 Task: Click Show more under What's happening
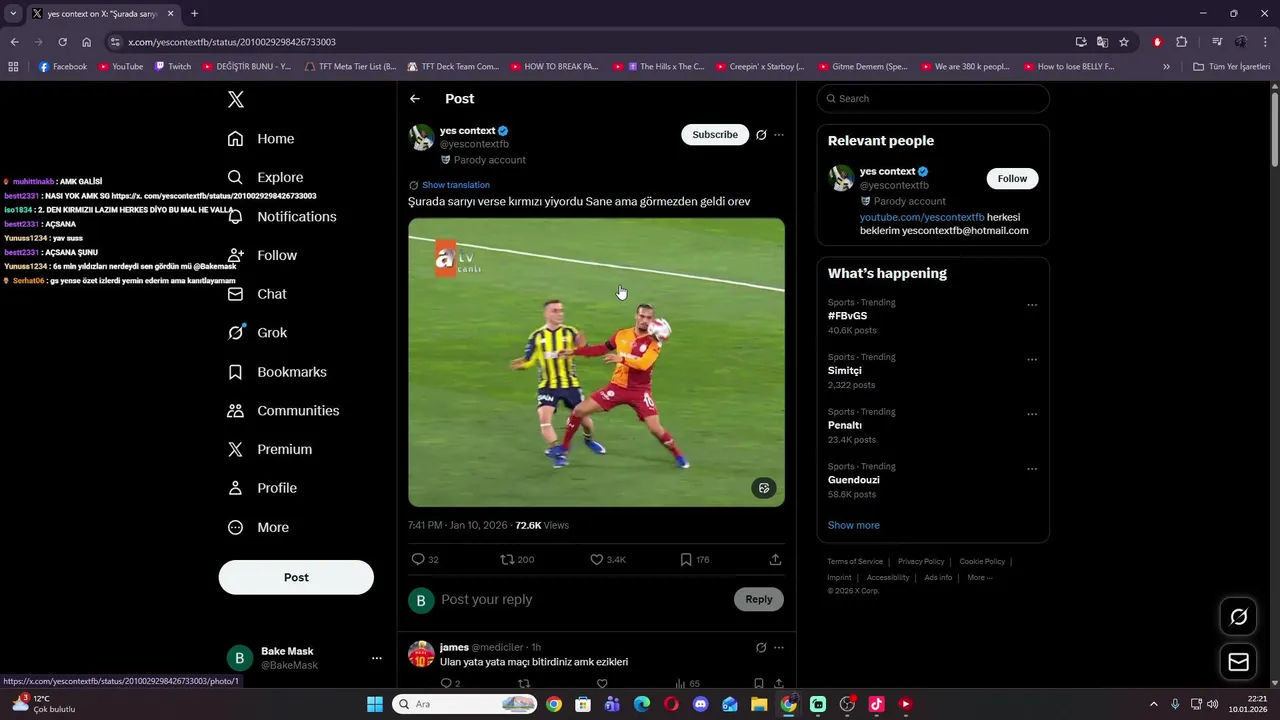point(854,525)
